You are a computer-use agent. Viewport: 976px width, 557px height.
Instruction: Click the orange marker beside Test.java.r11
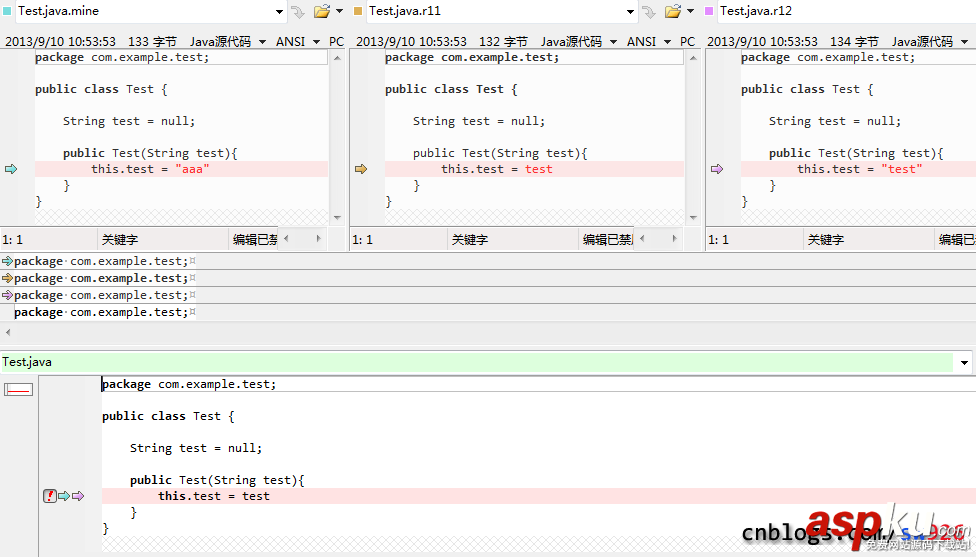click(358, 11)
